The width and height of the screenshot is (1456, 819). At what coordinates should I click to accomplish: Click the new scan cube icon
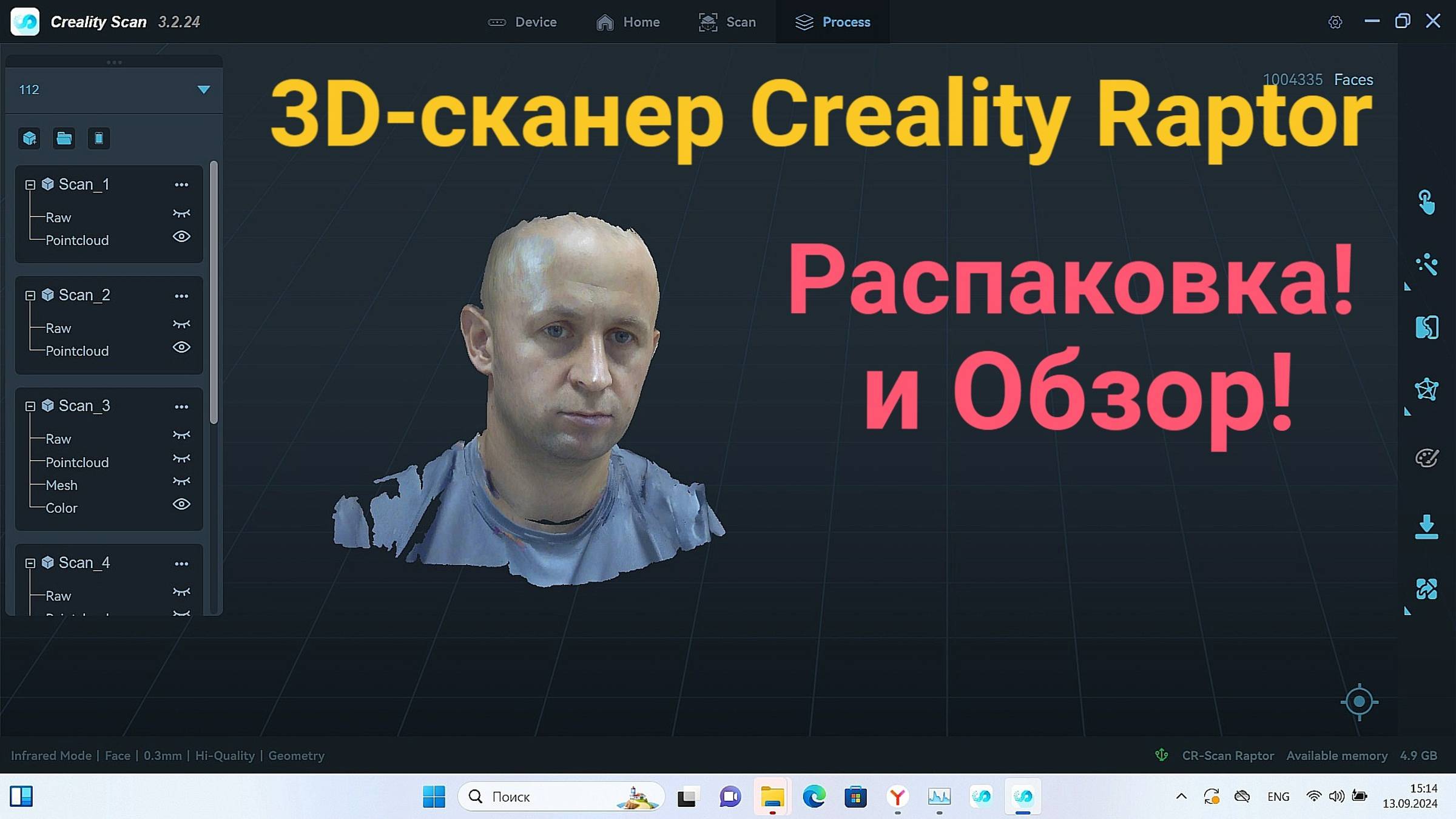coord(30,138)
